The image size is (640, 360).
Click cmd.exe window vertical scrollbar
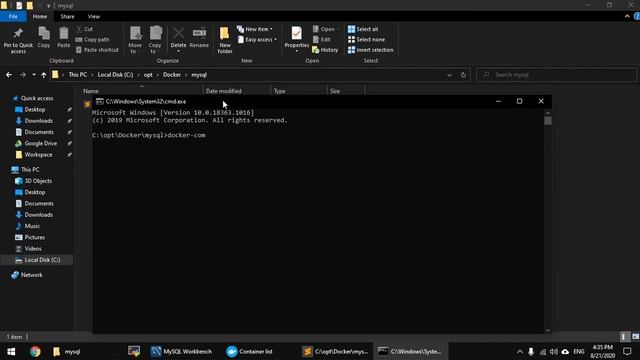pos(548,220)
